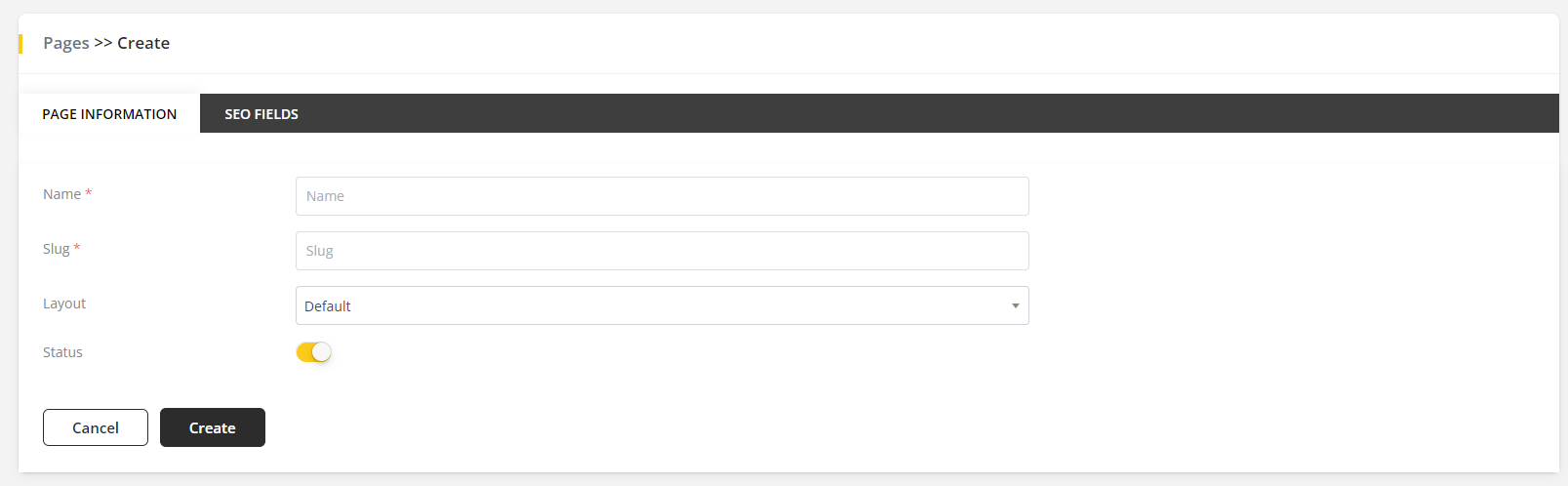The width and height of the screenshot is (1568, 486).
Task: Click the Name field label
Action: [x=61, y=194]
